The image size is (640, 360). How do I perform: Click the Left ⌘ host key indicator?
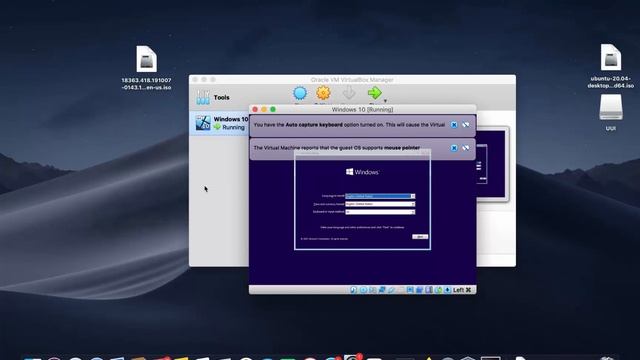coord(462,290)
